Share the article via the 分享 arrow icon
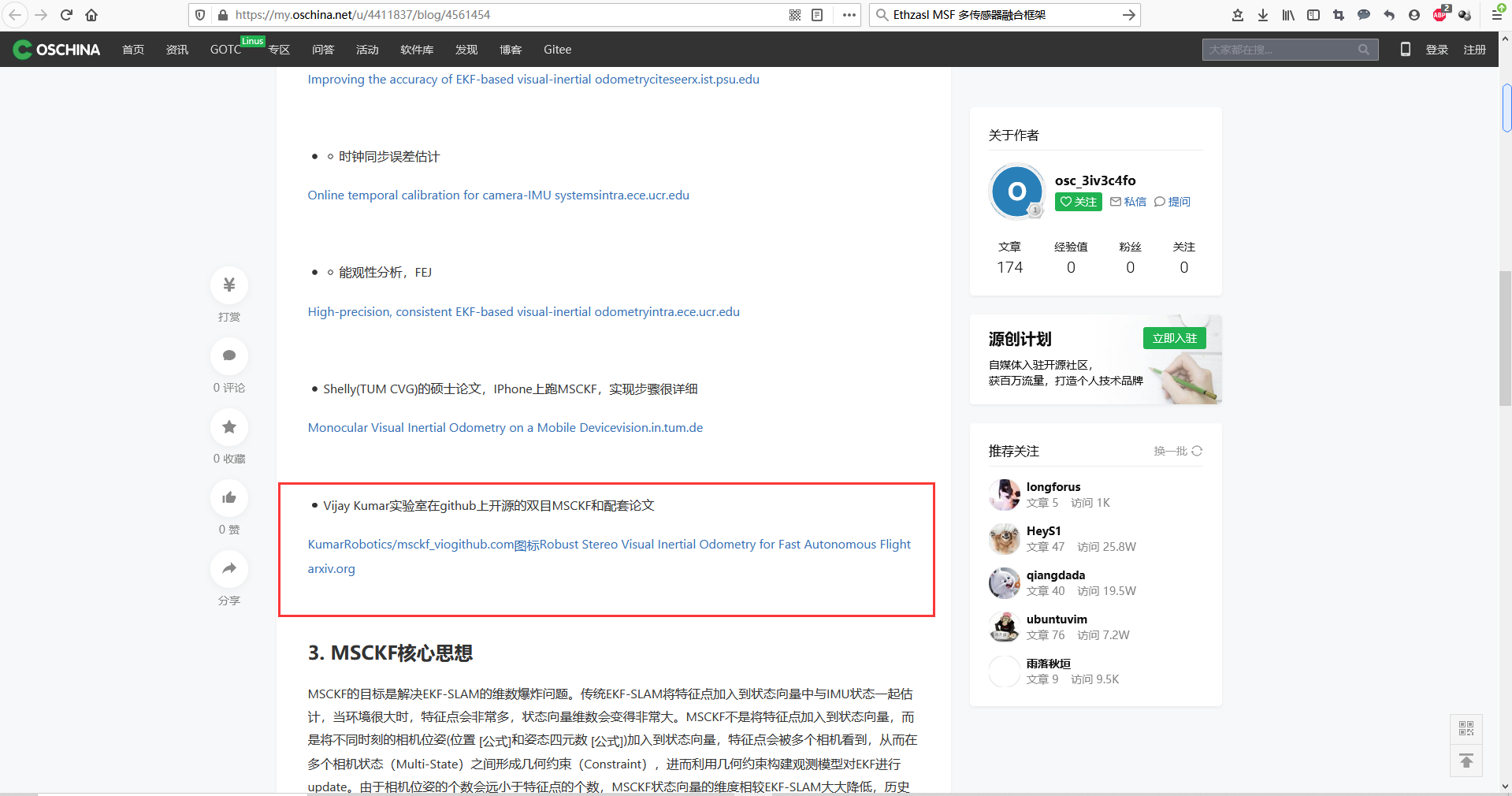 pyautogui.click(x=228, y=569)
